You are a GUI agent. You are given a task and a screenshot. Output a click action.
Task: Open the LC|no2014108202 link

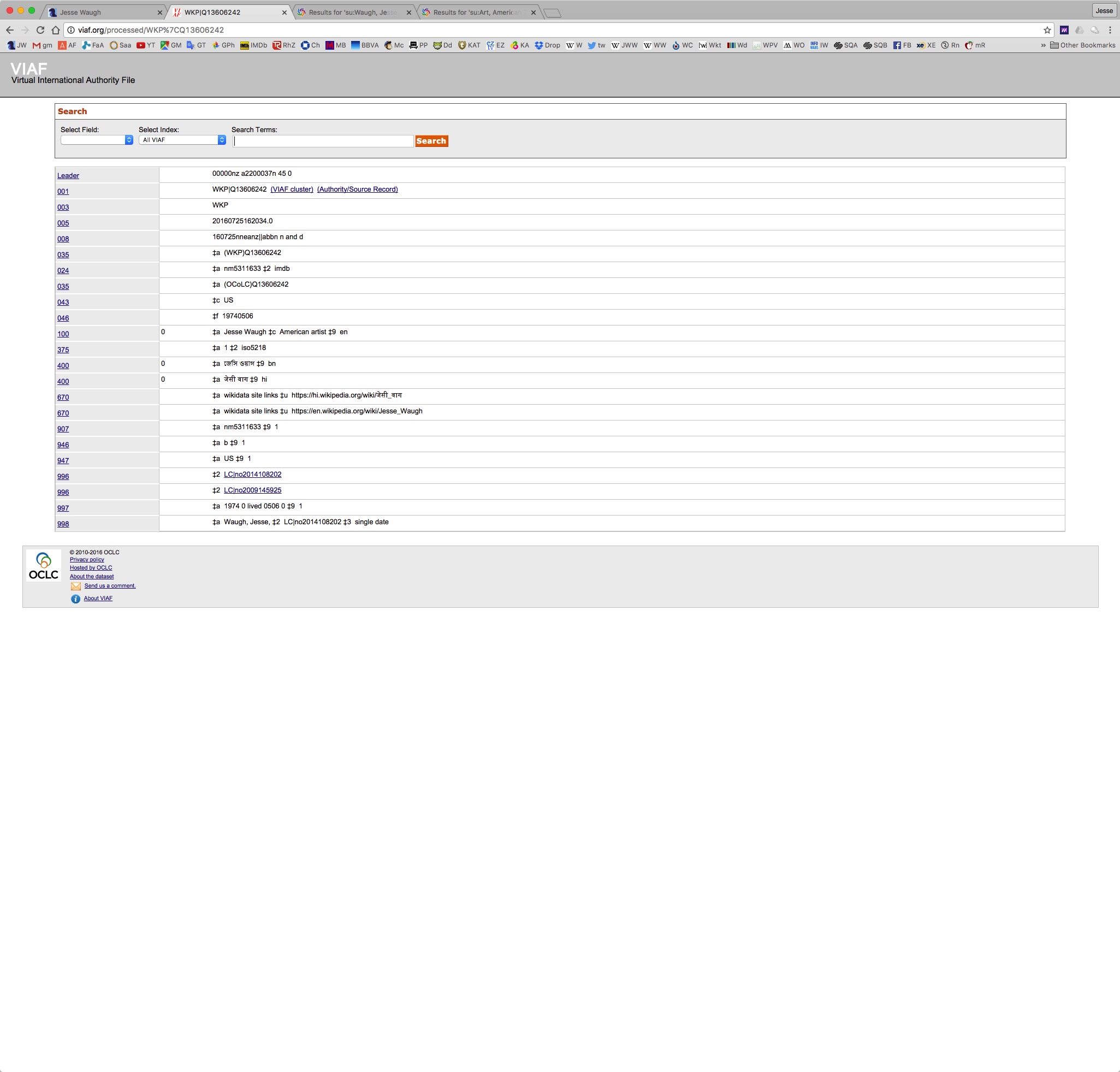(253, 475)
